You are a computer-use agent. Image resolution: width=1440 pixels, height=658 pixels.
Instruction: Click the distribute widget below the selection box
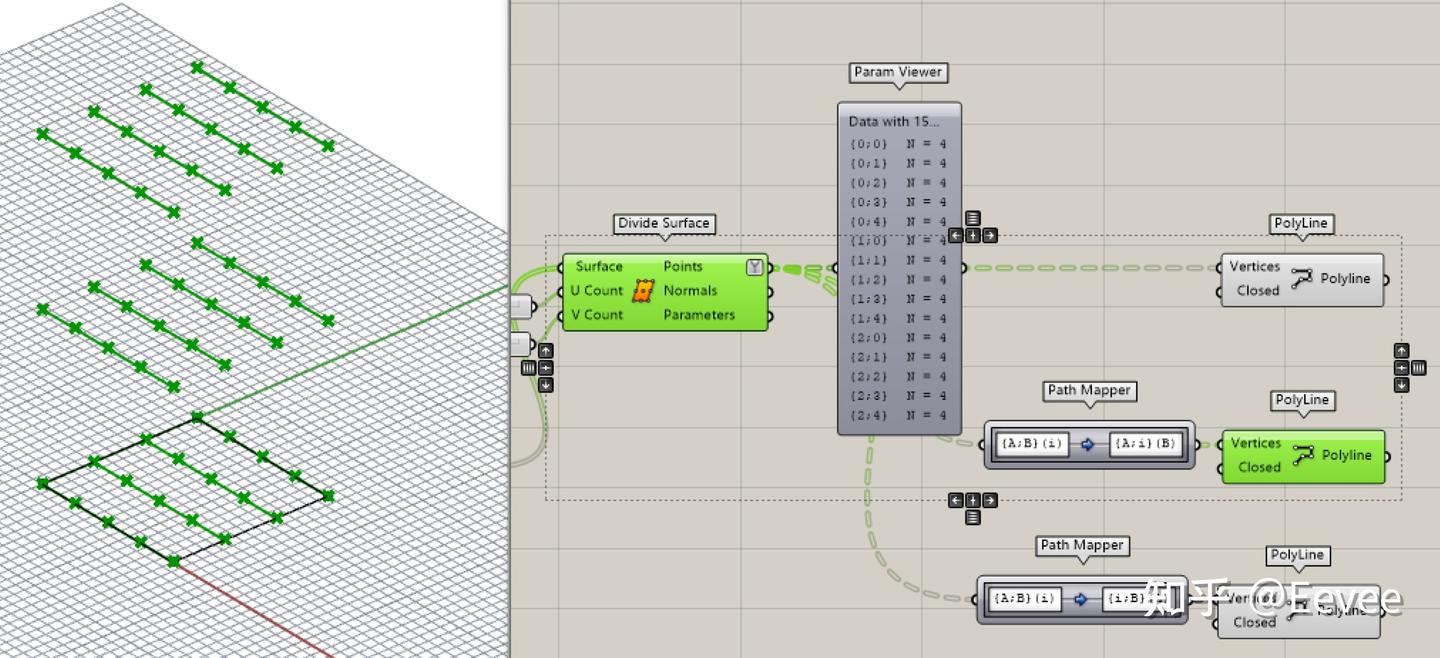click(x=973, y=517)
